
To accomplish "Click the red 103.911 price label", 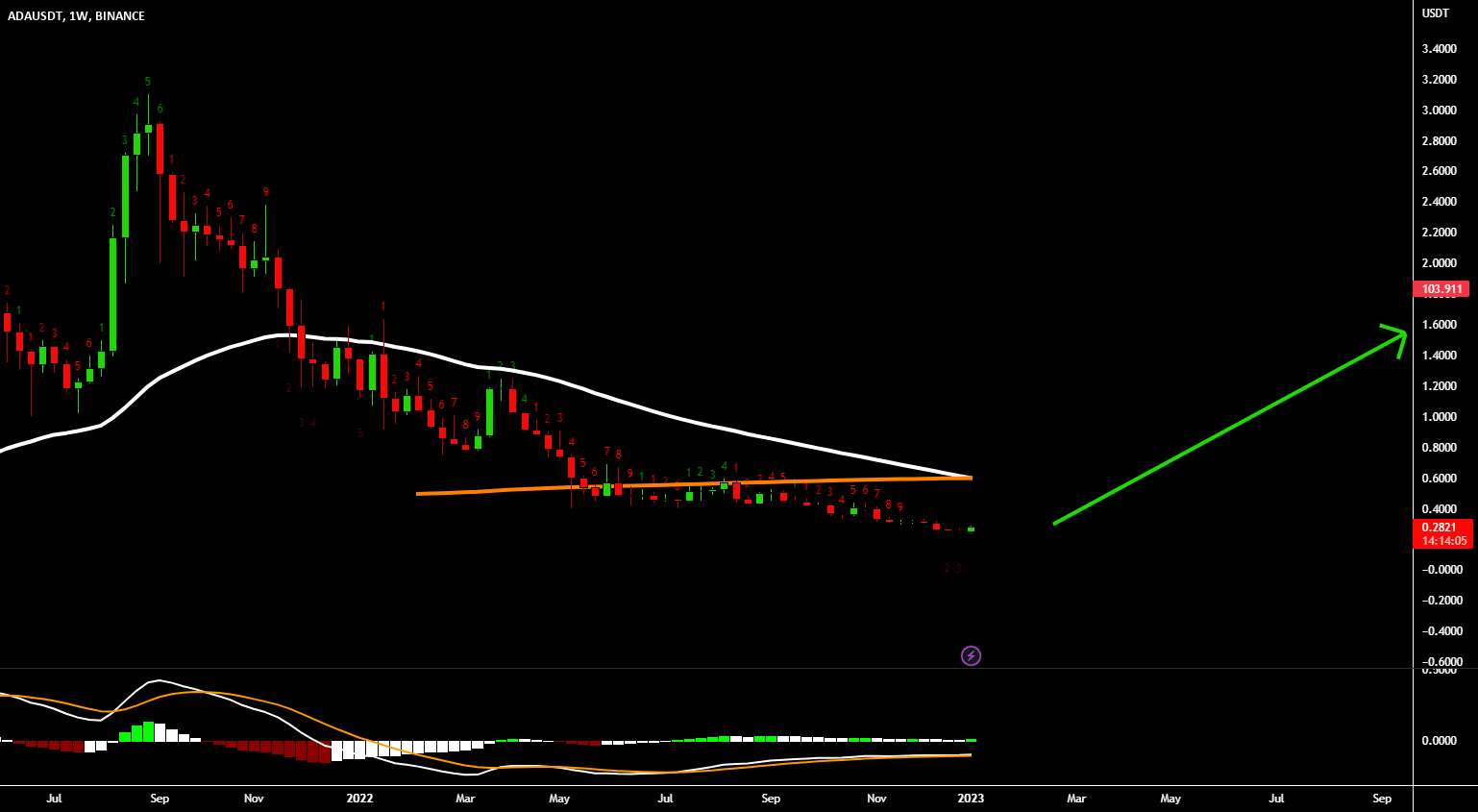I will (x=1442, y=288).
